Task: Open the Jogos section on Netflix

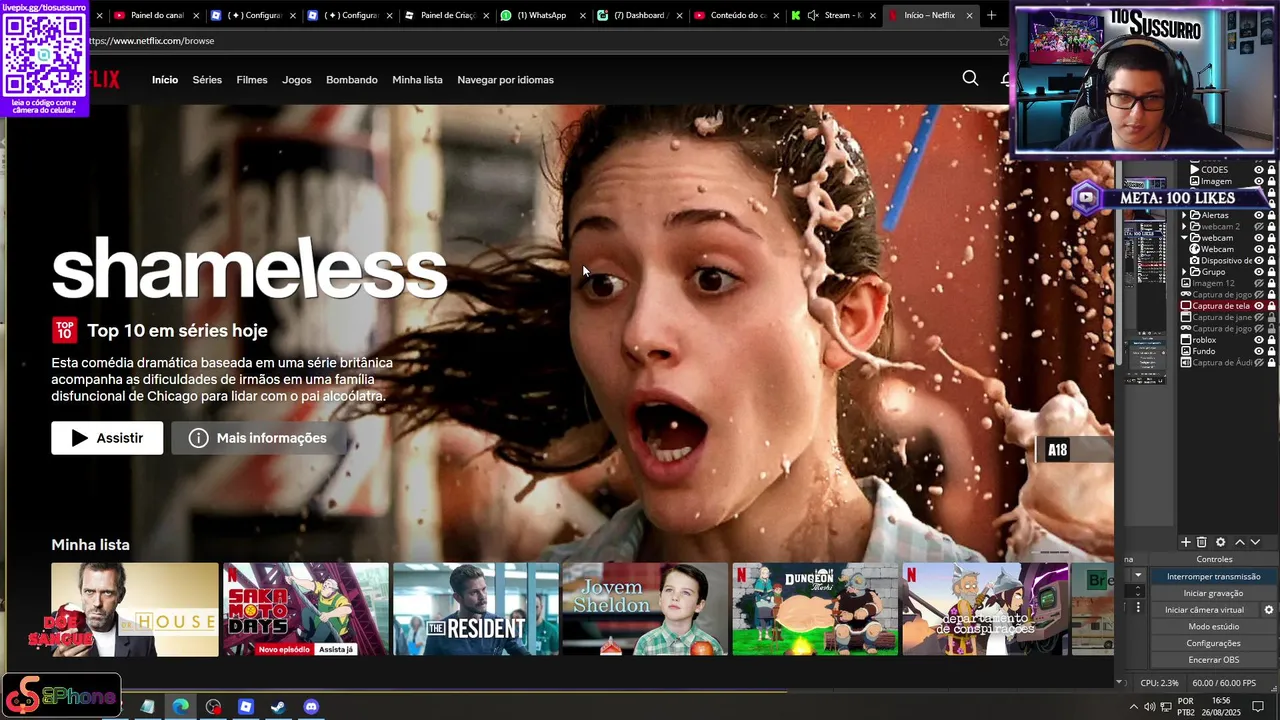Action: point(297,80)
